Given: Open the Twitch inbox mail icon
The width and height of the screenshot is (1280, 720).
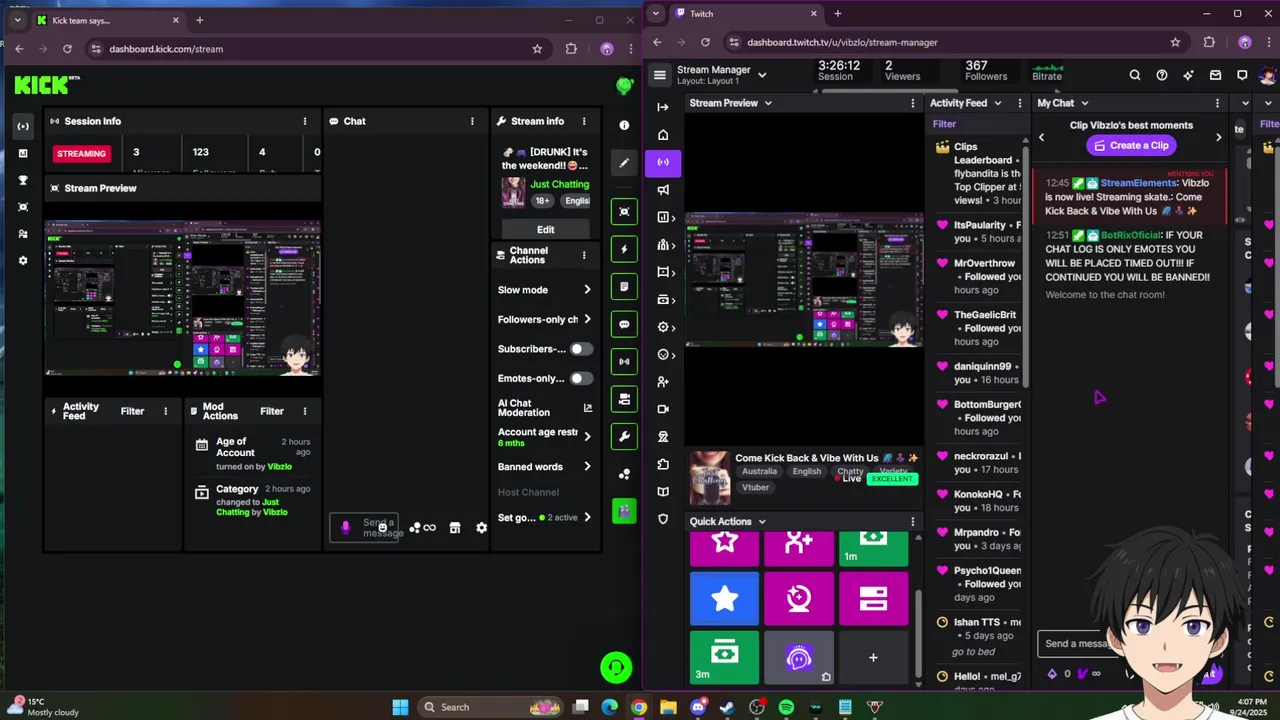Looking at the screenshot, I should click(1216, 75).
